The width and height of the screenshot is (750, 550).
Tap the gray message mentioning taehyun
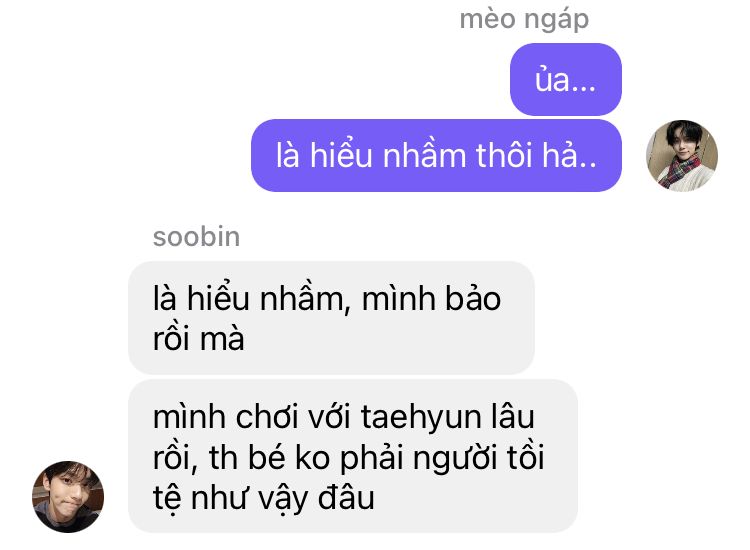353,456
